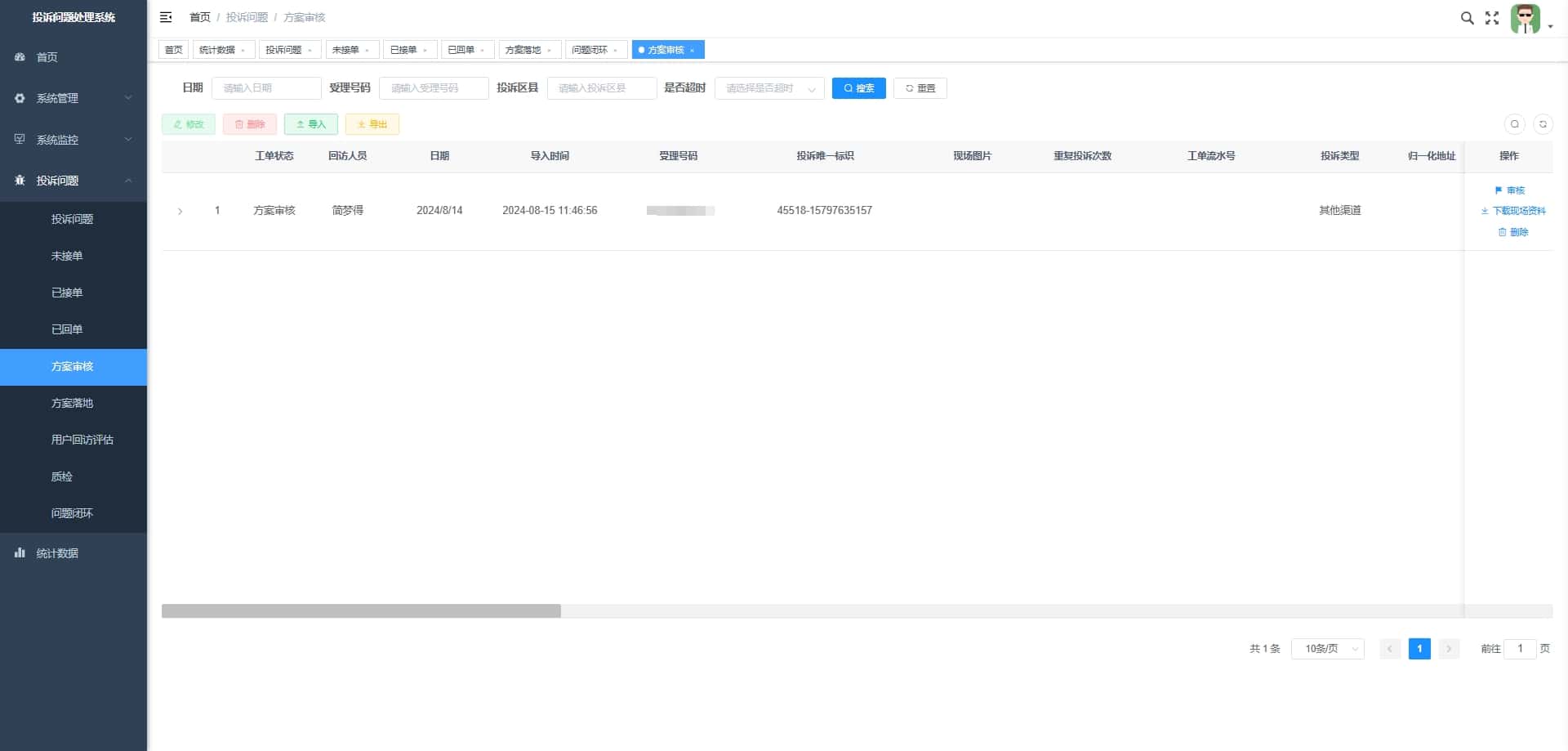The width and height of the screenshot is (1568, 751).
Task: Open the 10条/页 page size dropdown
Action: [x=1328, y=649]
